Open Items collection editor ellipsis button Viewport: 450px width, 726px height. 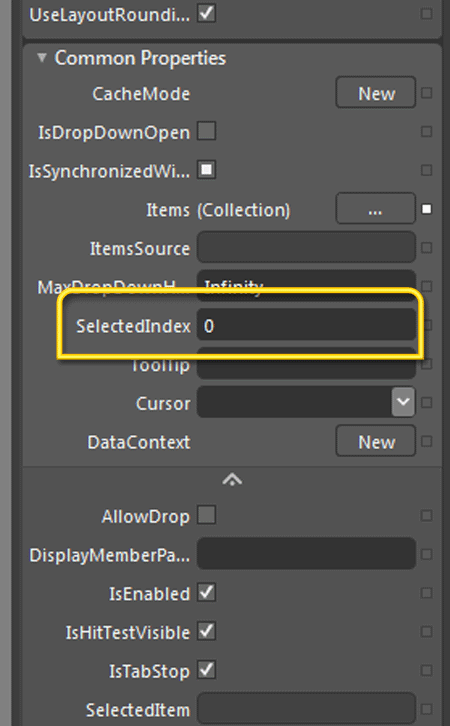point(375,209)
